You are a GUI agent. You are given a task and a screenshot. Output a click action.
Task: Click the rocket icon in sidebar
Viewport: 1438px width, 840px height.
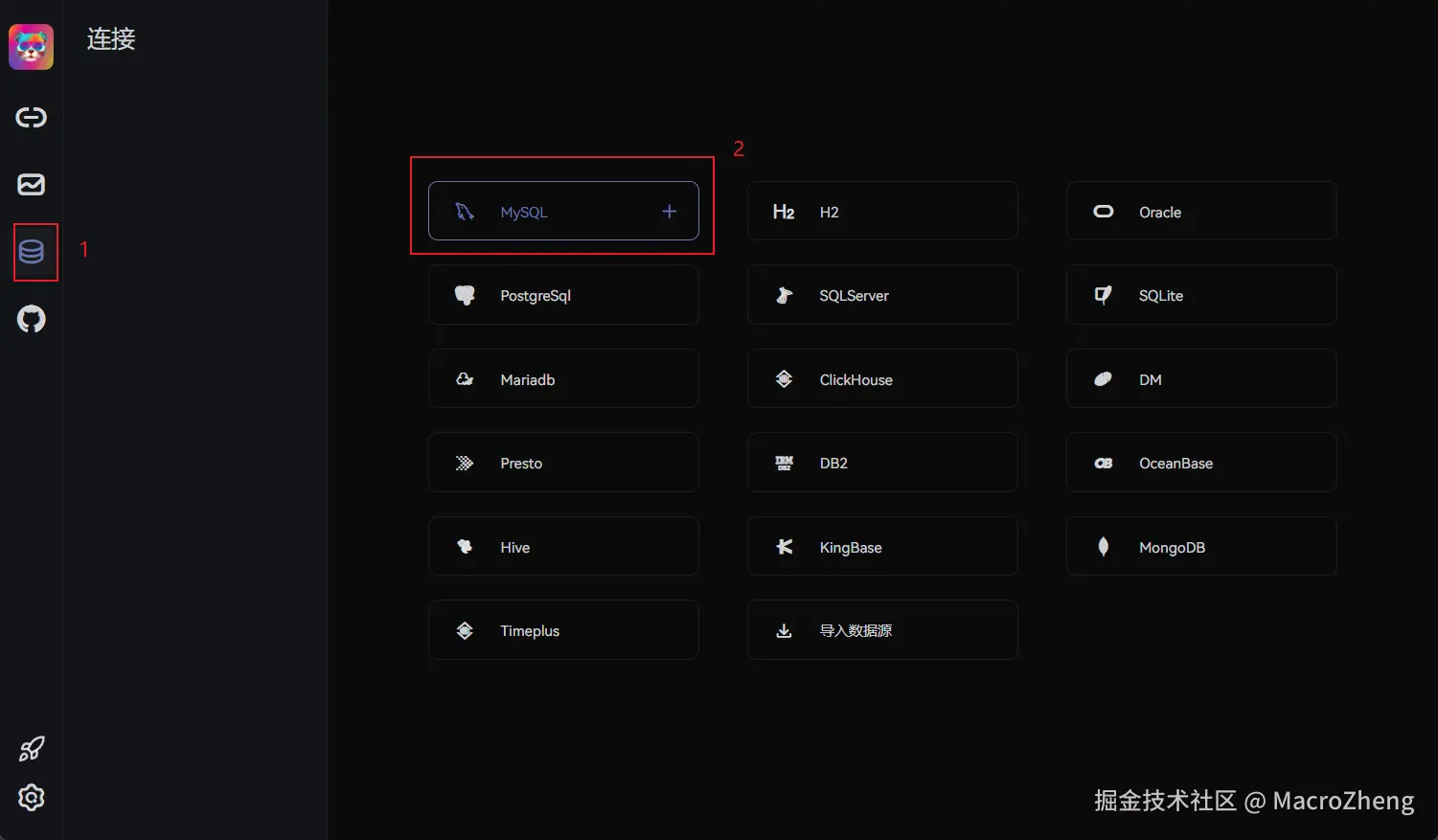[x=32, y=748]
